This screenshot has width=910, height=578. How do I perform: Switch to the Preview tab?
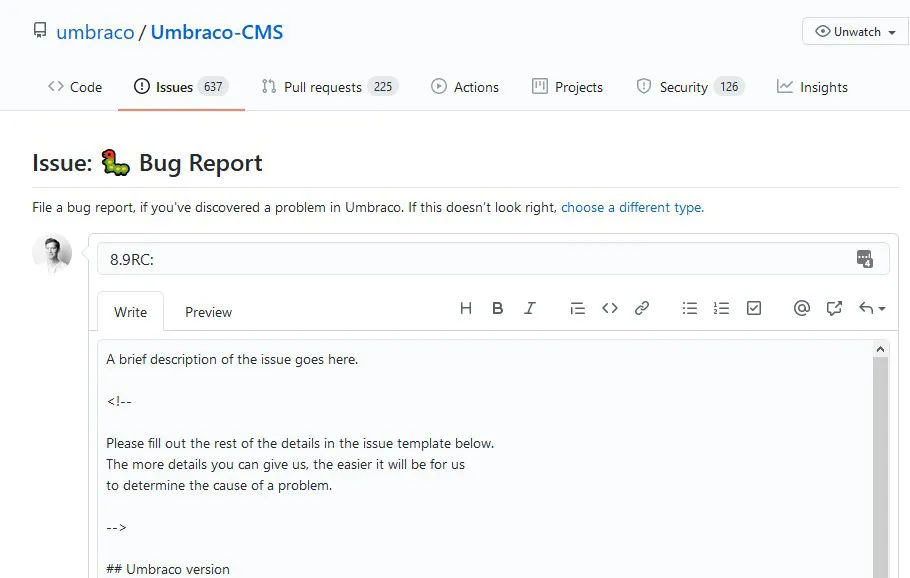point(208,312)
